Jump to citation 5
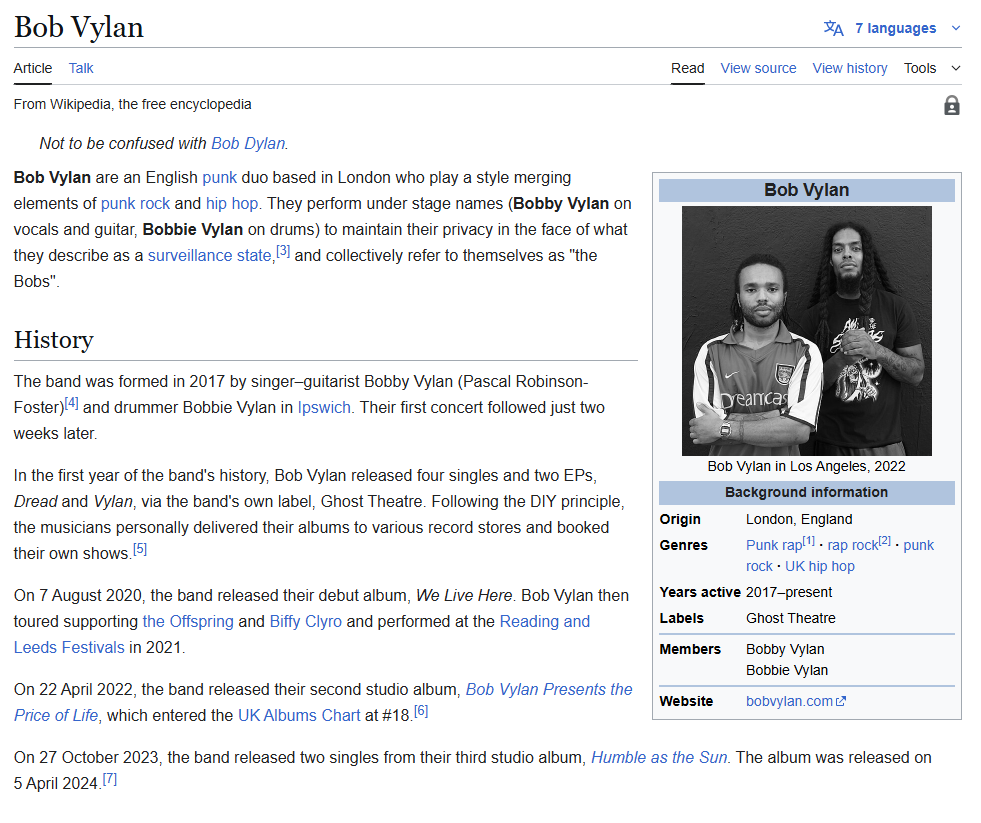The width and height of the screenshot is (981, 823). click(140, 549)
